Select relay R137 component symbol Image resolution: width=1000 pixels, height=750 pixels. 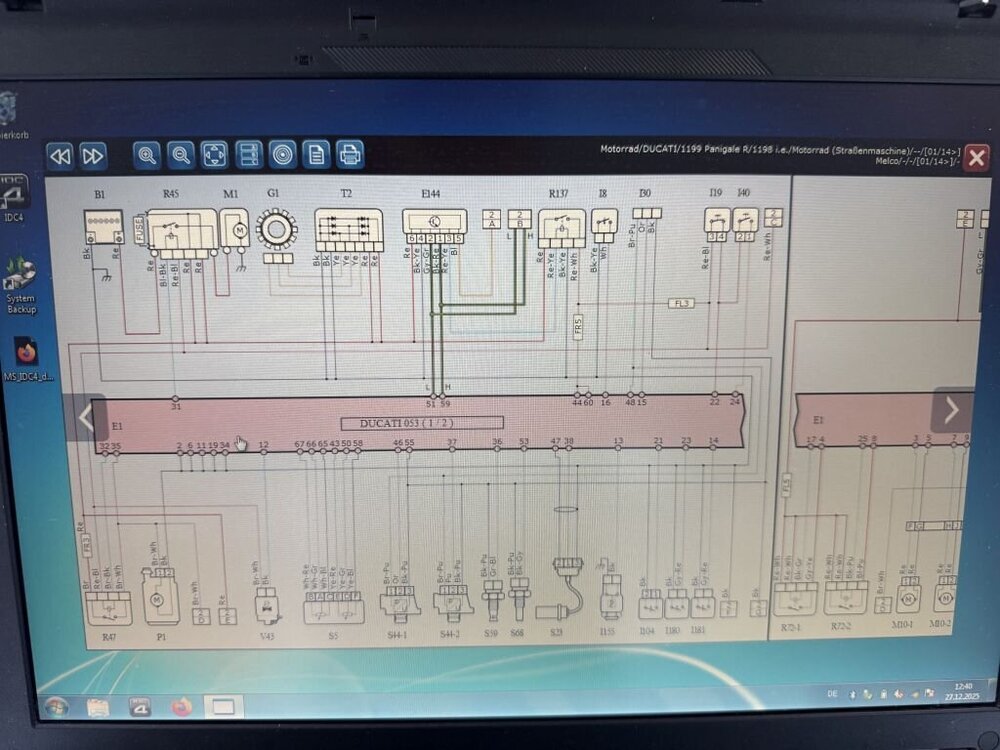[x=561, y=228]
